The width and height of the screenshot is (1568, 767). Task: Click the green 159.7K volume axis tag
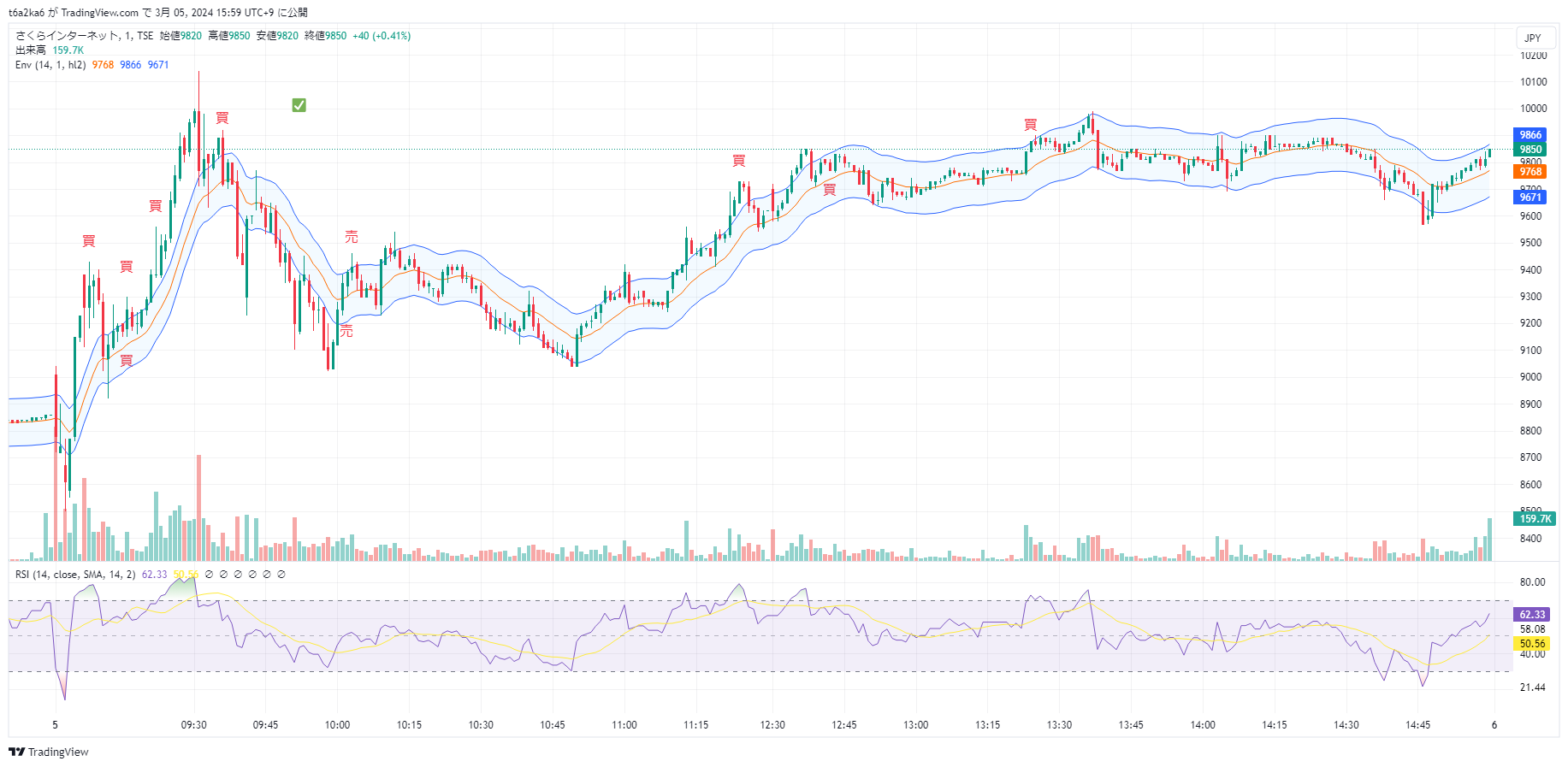click(1535, 519)
